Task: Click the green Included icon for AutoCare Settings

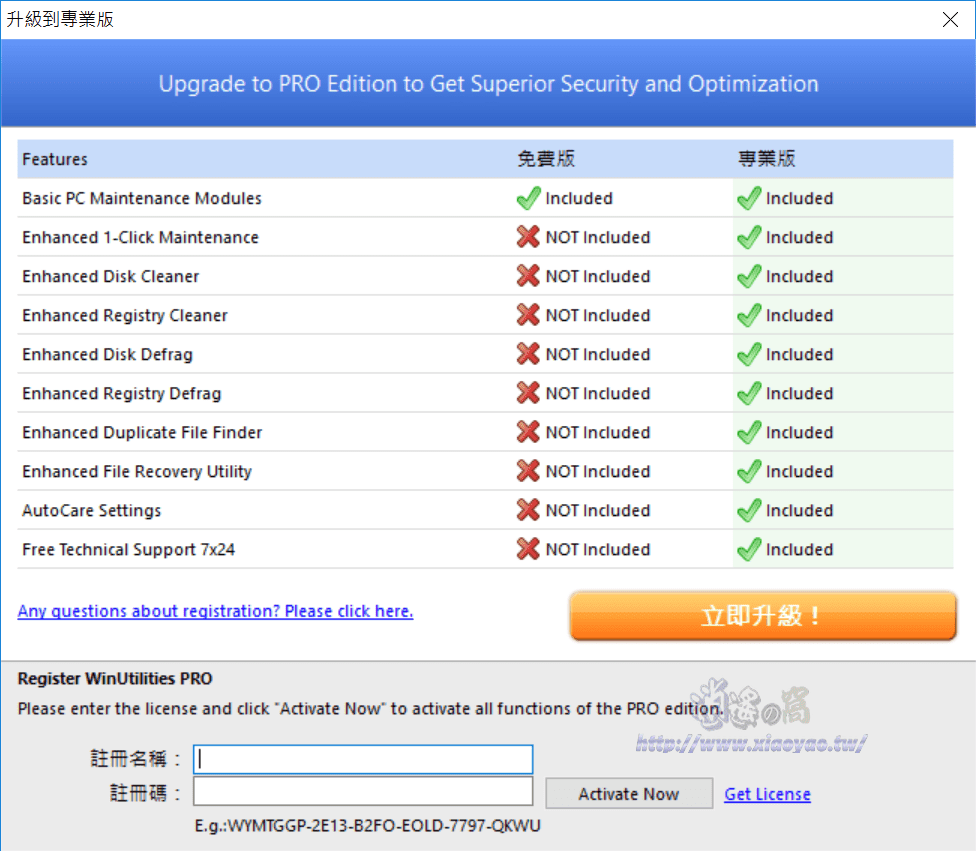Action: pyautogui.click(x=749, y=510)
